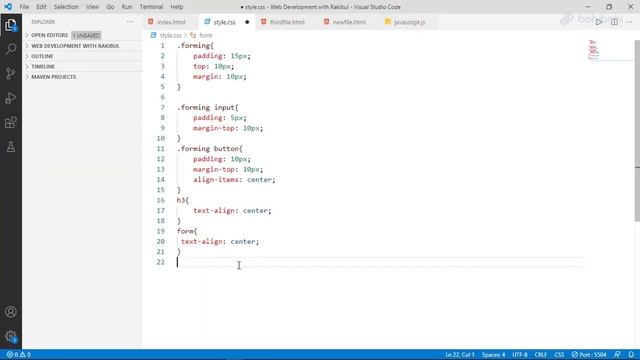Viewport: 640px width, 360px height.
Task: Switch to the index.html tab
Action: click(x=170, y=22)
